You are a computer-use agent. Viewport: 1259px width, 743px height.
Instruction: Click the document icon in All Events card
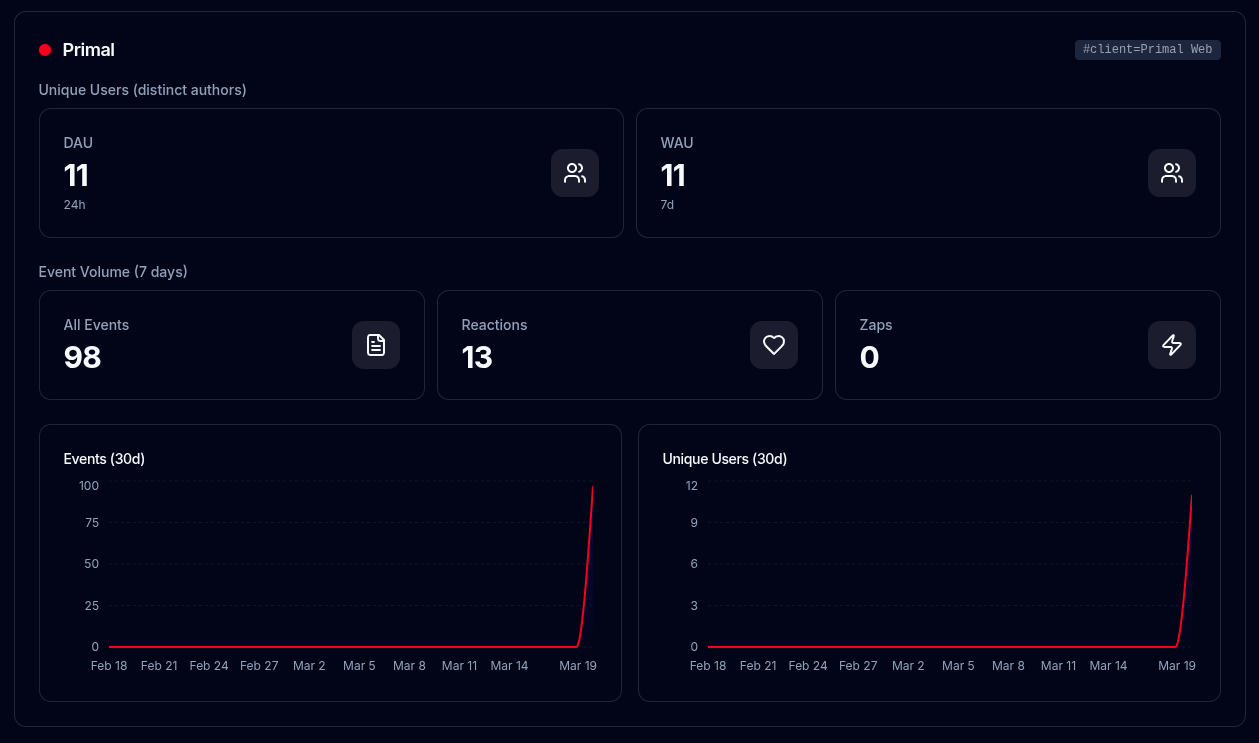[x=376, y=345]
